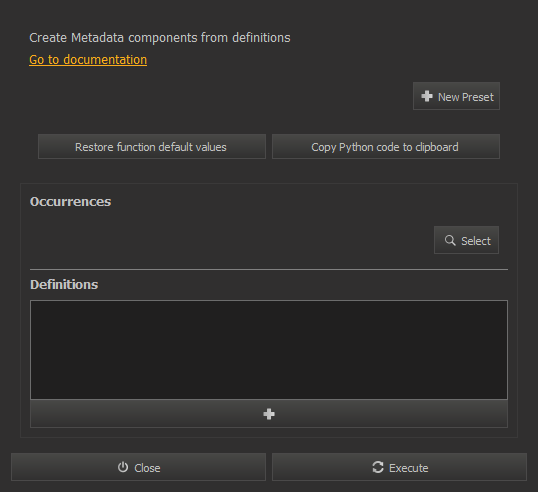Screen dimensions: 538x492
Task: Click the separator line above Definitions
Action: click(x=269, y=270)
